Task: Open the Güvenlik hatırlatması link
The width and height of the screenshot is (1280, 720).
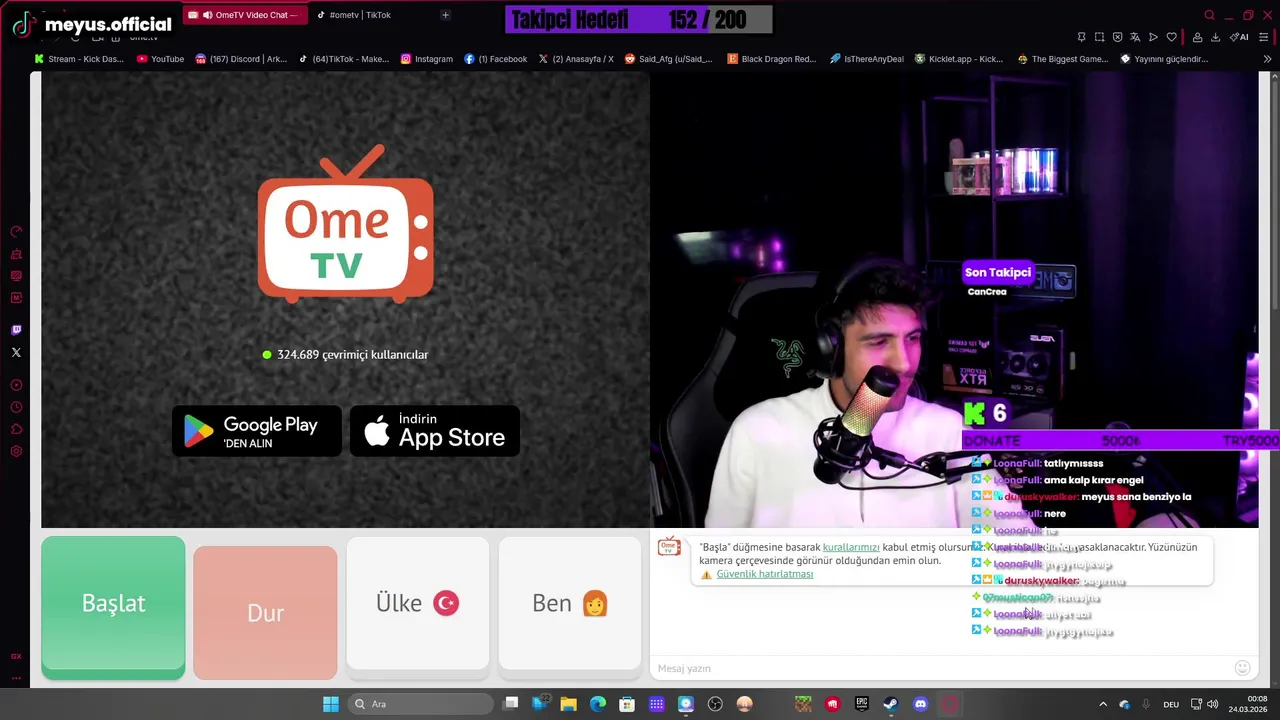Action: pyautogui.click(x=765, y=574)
